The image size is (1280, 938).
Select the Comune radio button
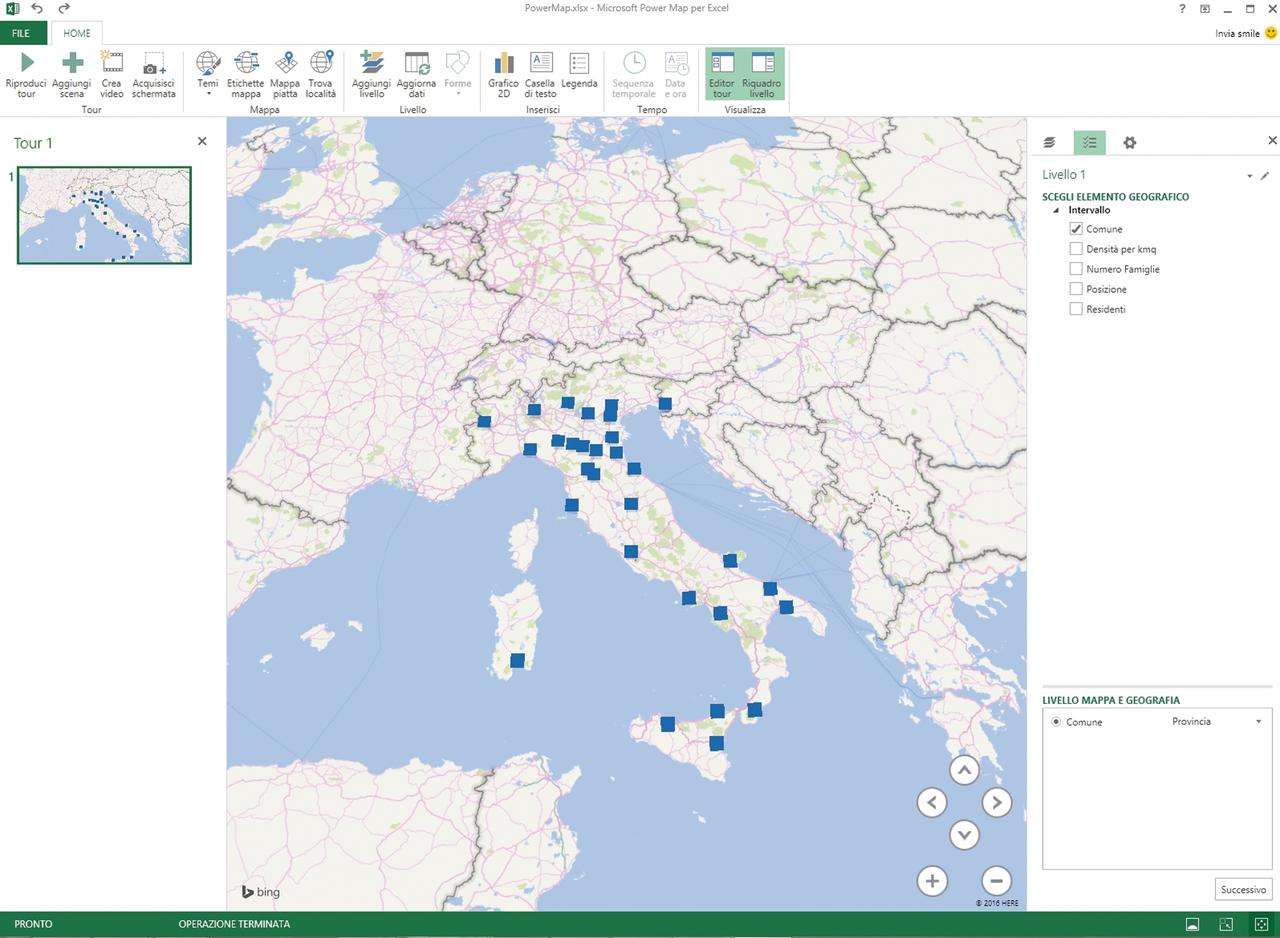[x=1056, y=722]
